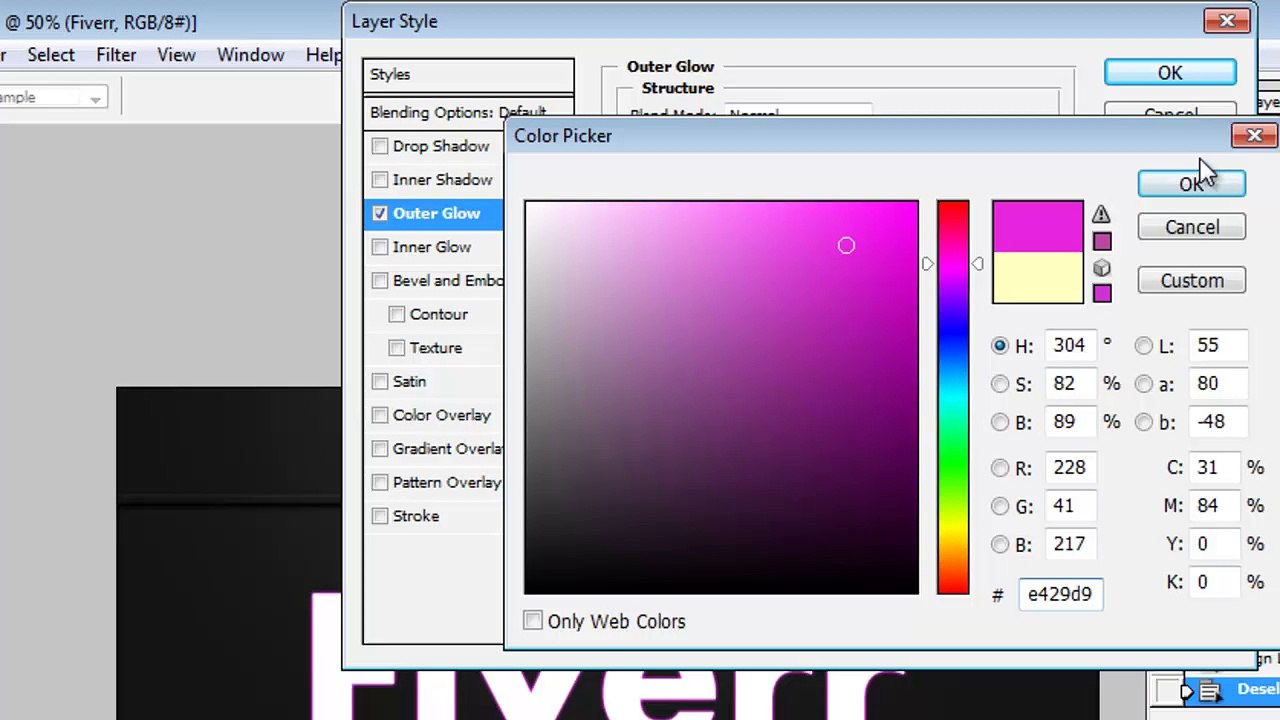
Task: Click the out-of-gamut warning triangle icon
Action: tap(1101, 214)
